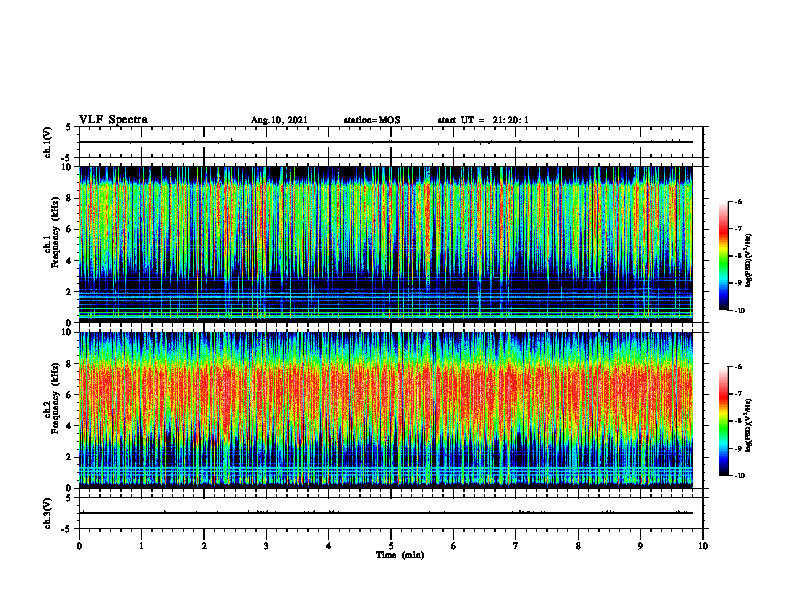The width and height of the screenshot is (792, 612).
Task: Click the '3' minute time axis label
Action: [x=266, y=546]
